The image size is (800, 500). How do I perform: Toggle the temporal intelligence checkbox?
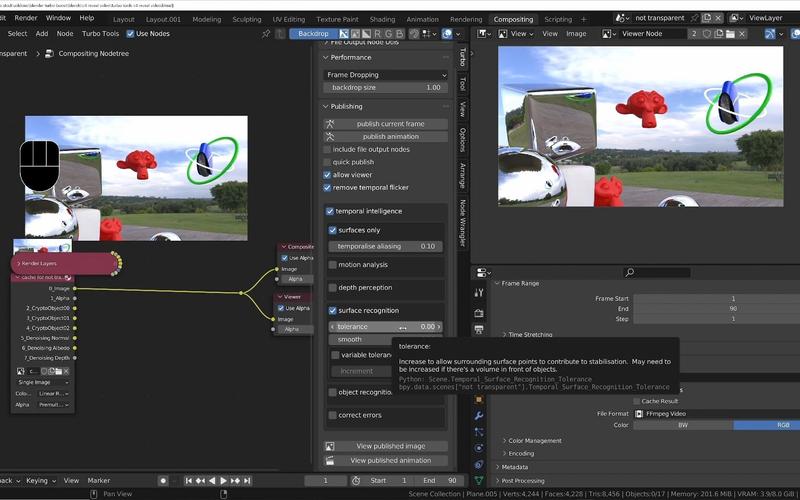pyautogui.click(x=330, y=211)
